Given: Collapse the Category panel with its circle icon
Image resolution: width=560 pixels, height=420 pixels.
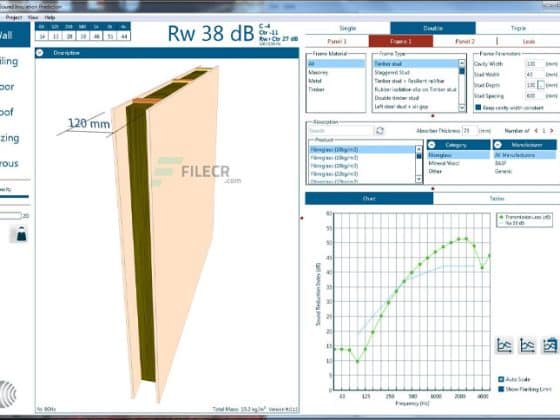Looking at the screenshot, I should click(x=432, y=145).
